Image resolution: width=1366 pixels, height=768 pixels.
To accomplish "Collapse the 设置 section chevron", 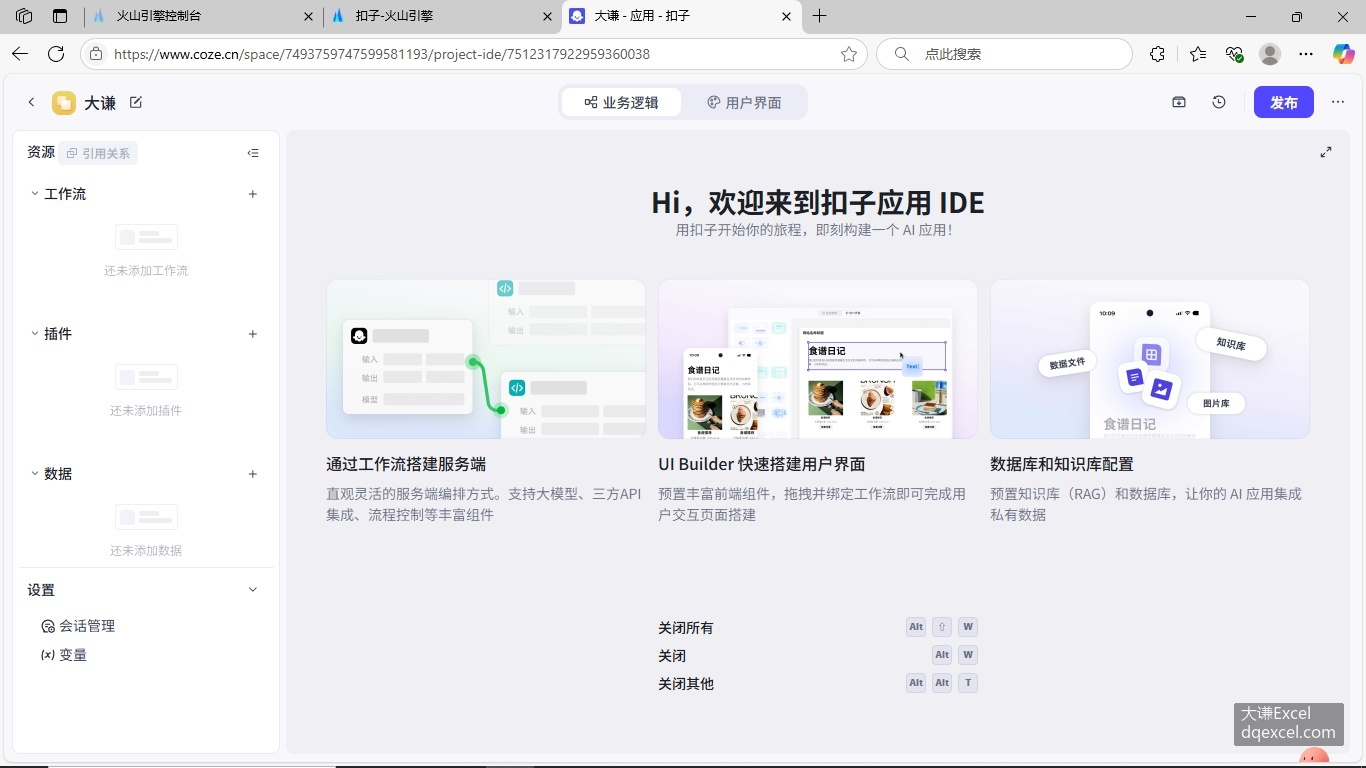I will (x=253, y=590).
